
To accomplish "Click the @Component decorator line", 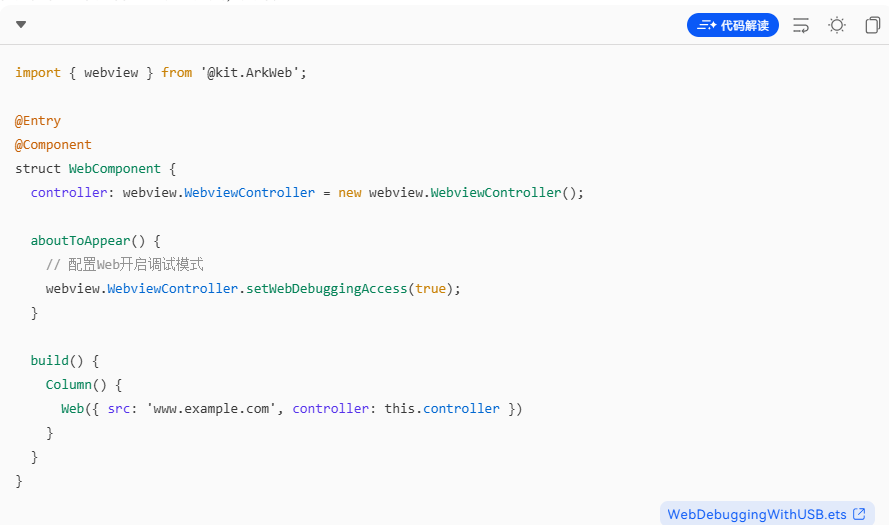I will 53,145.
